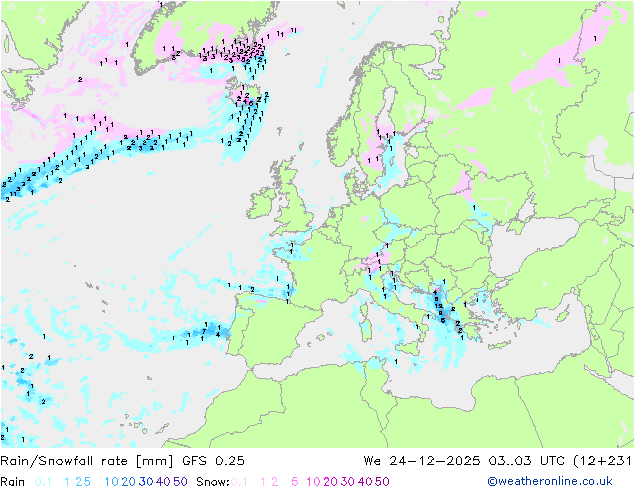Select the snow legend value 0.1

[239, 482]
